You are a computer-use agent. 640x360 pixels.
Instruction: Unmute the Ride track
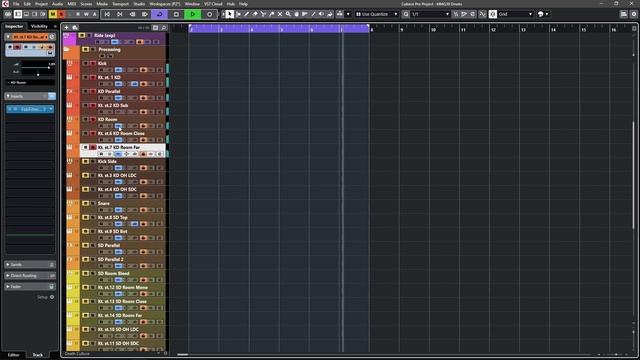click(82, 36)
